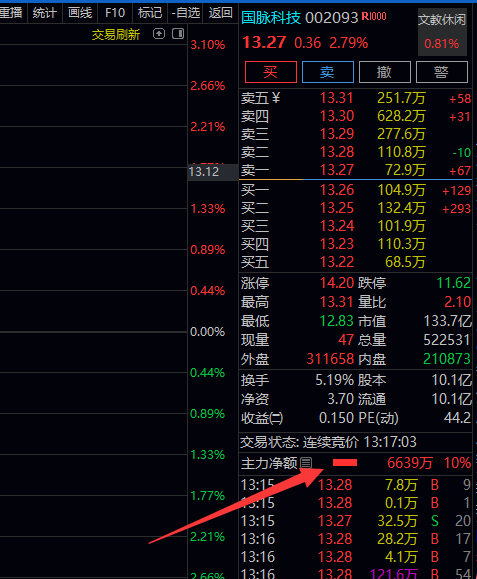Click the 警 alert button
The height and width of the screenshot is (579, 477).
pos(442,72)
